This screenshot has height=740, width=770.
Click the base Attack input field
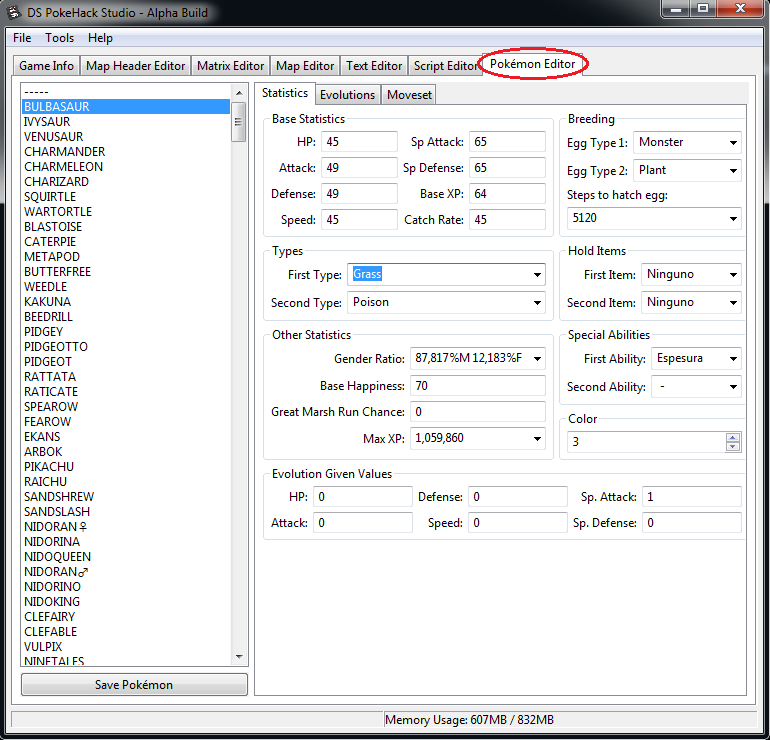click(359, 167)
